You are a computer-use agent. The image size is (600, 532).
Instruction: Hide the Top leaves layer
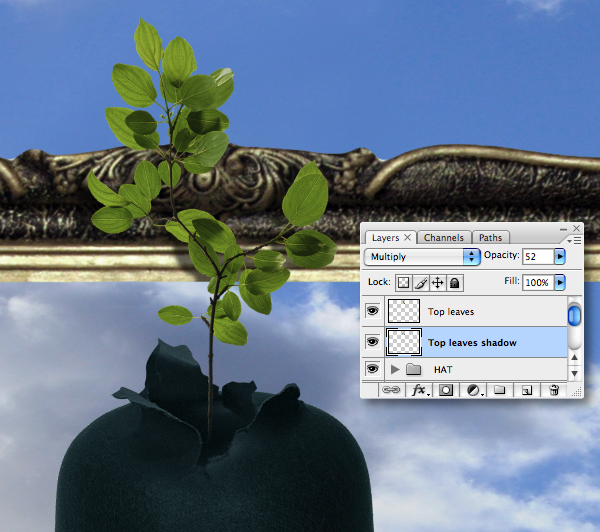coord(372,310)
